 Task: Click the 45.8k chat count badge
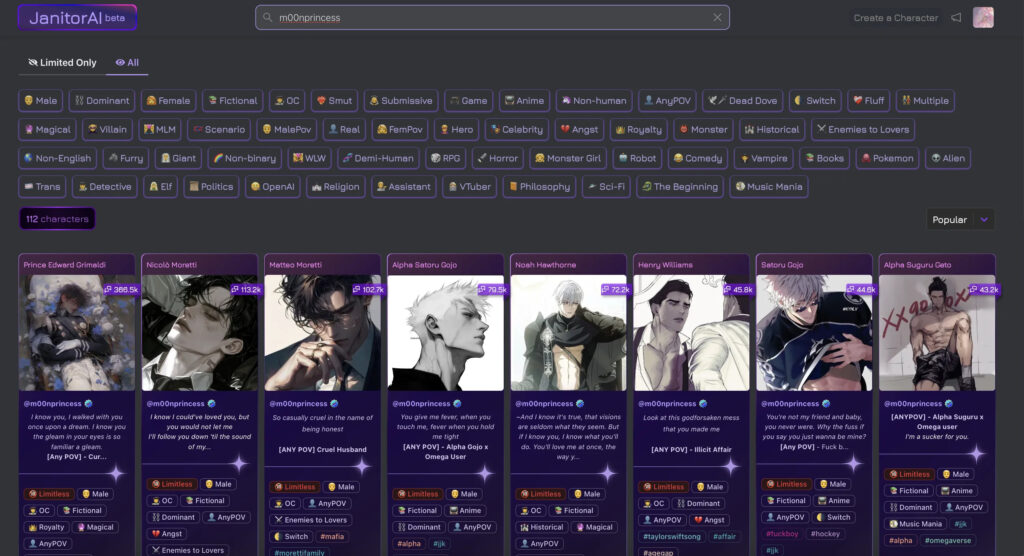738,289
